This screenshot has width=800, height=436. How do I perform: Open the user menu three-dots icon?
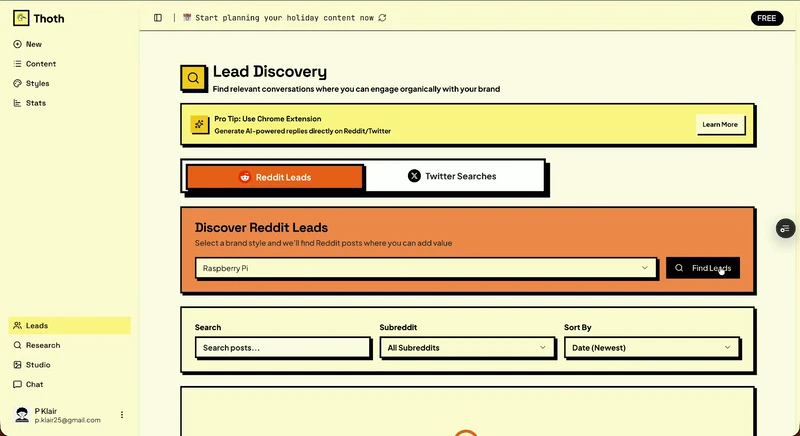(122, 415)
